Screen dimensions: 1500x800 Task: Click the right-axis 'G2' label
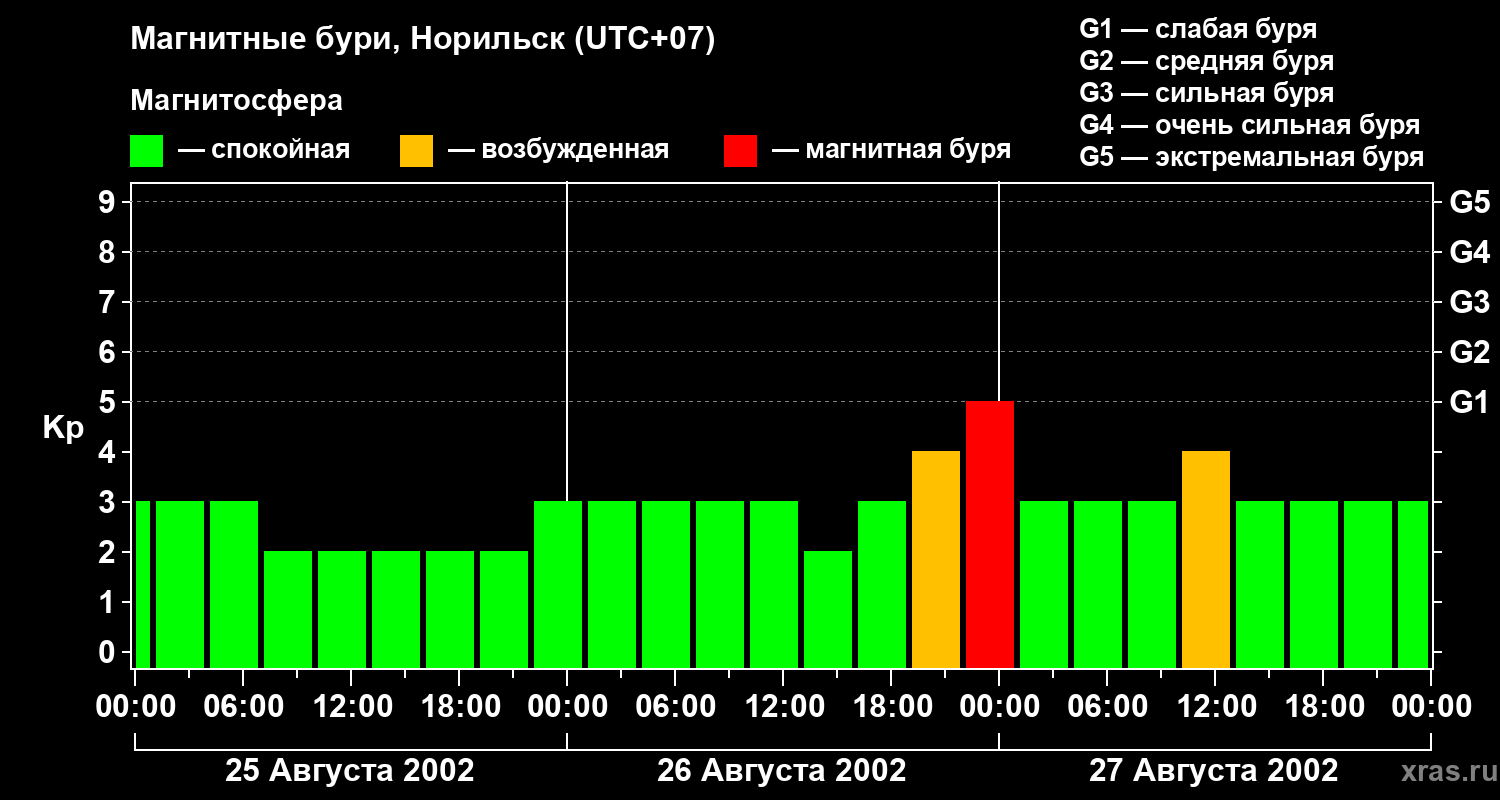(1470, 352)
